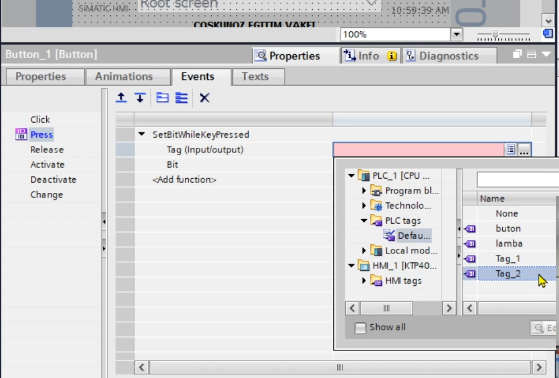Move the zoom slider handle
The height and width of the screenshot is (378, 559).
[495, 34]
